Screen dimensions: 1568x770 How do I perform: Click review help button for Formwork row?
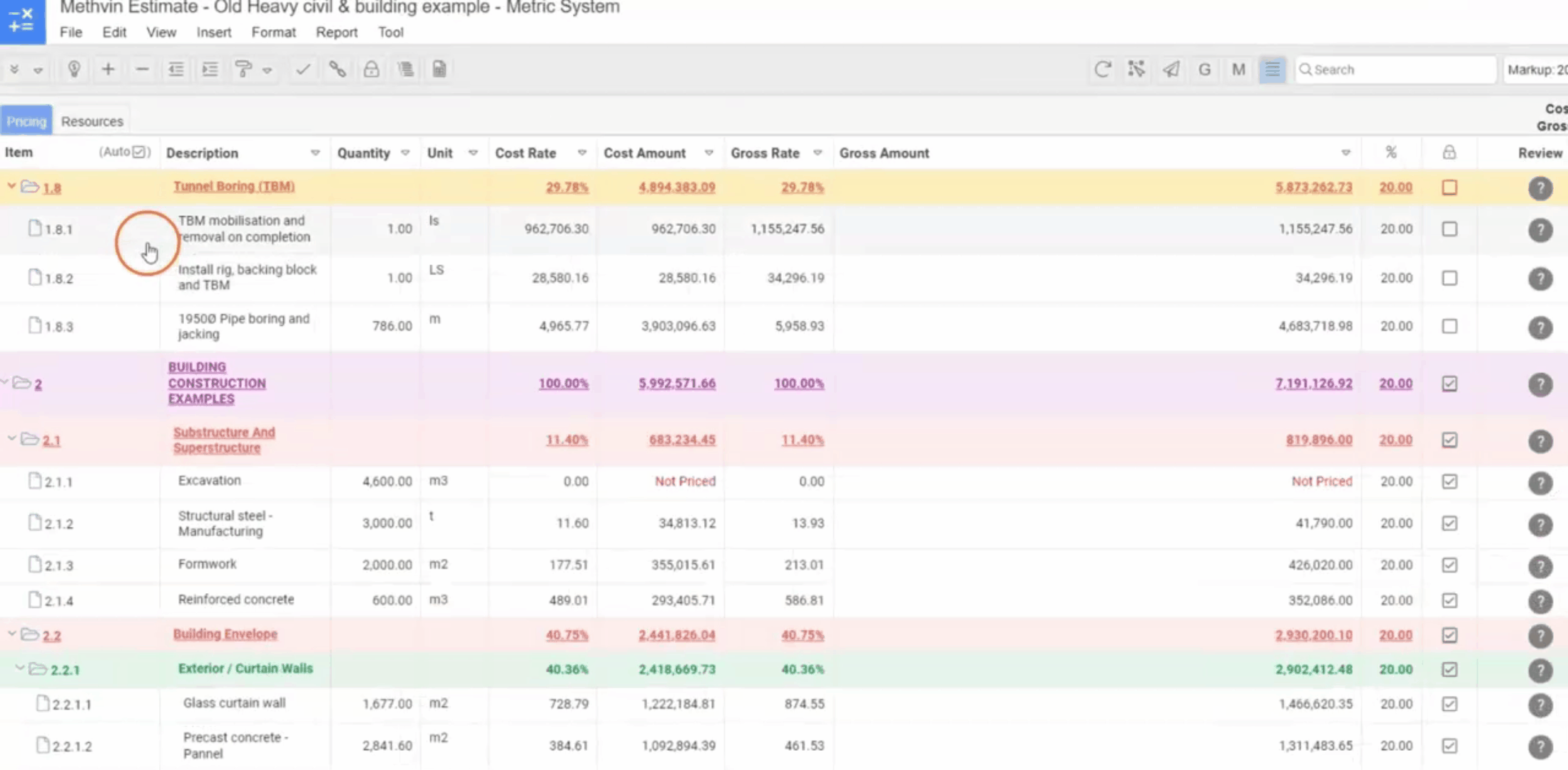(x=1539, y=566)
